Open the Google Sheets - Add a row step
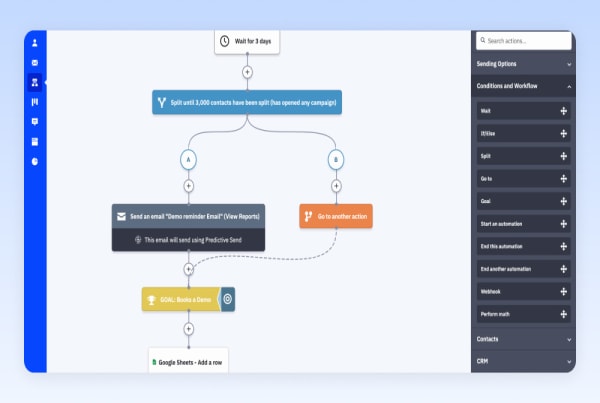The image size is (600, 403). click(188, 360)
